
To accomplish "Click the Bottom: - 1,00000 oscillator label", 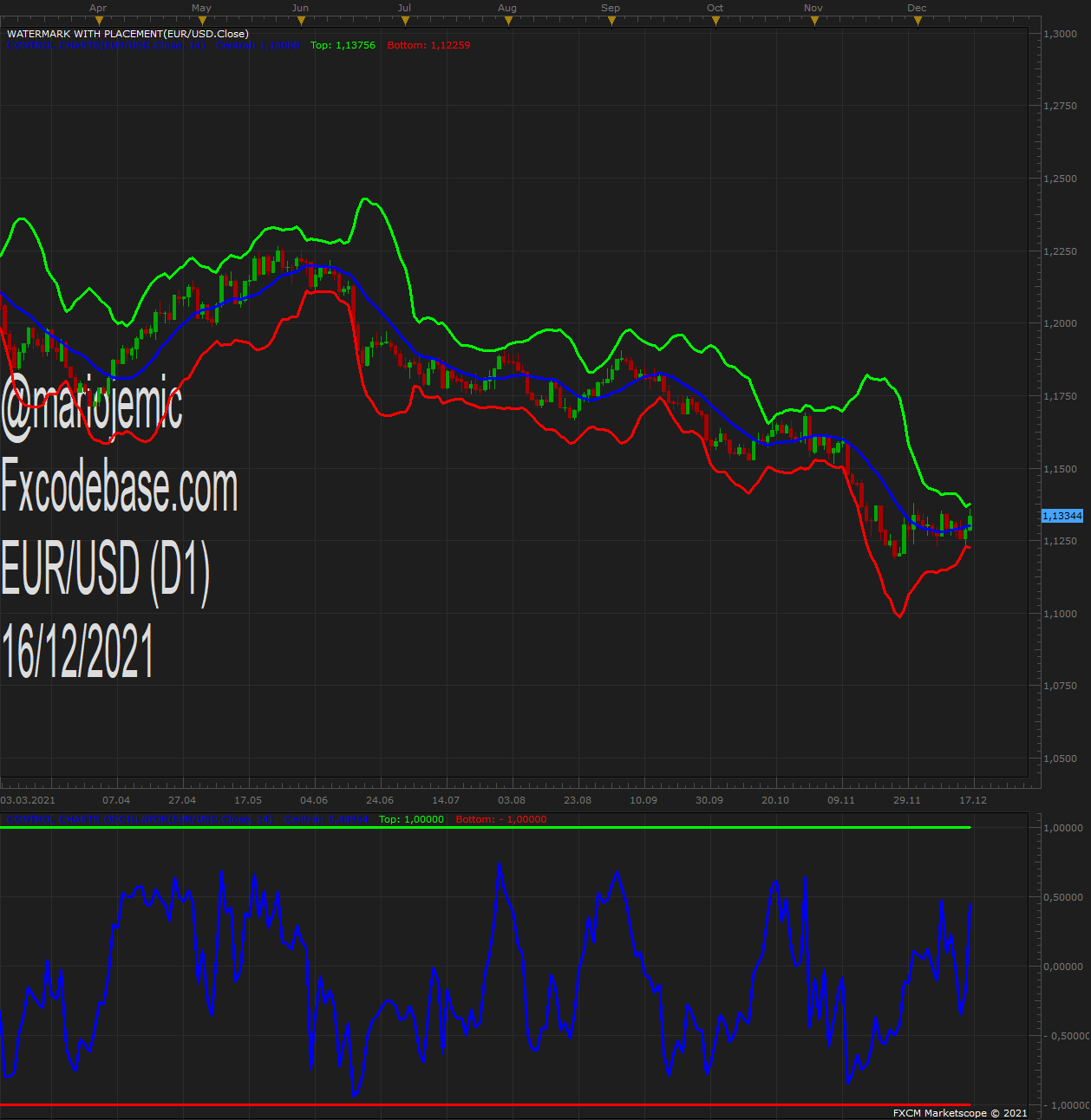I will coord(501,819).
